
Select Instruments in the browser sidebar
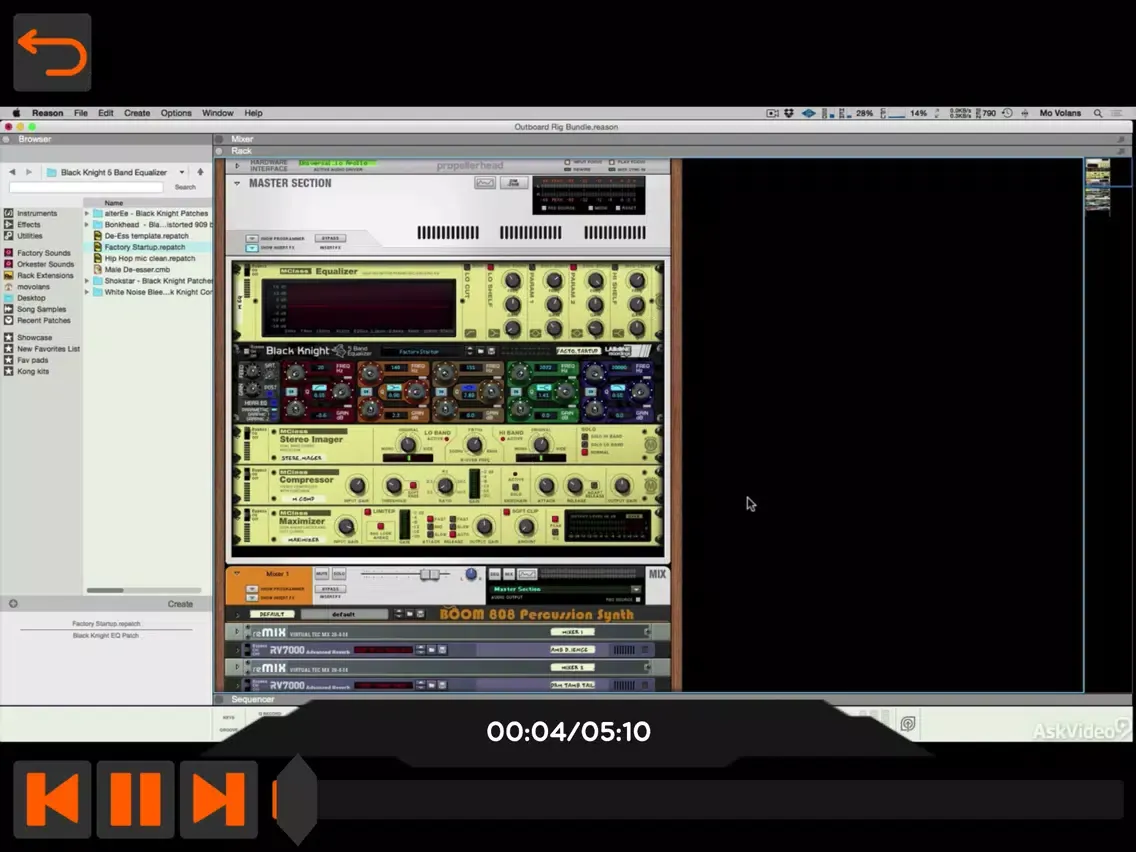[37, 214]
